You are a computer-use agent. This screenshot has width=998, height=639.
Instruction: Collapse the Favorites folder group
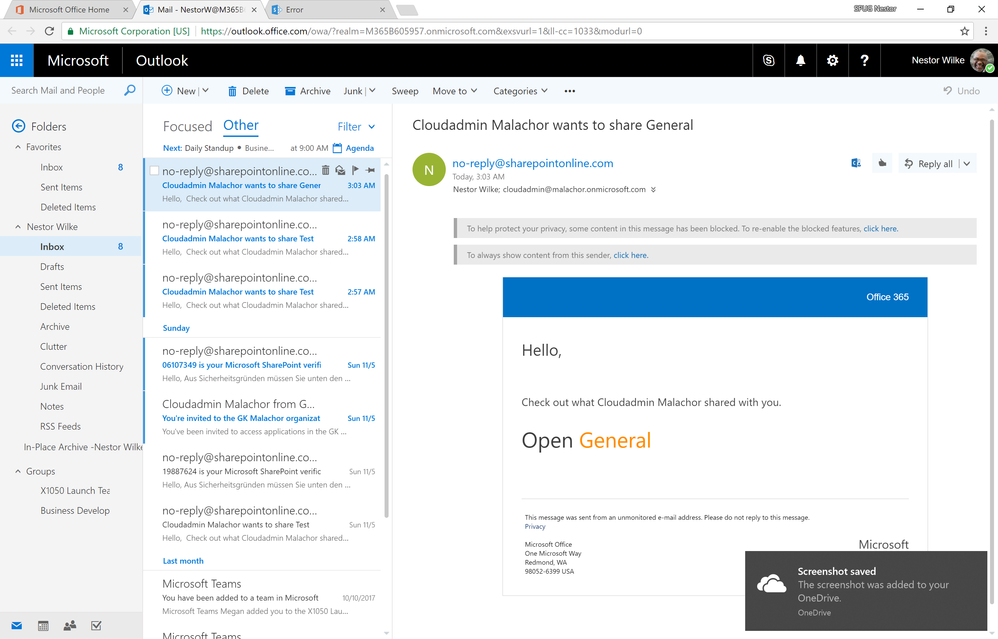point(18,147)
